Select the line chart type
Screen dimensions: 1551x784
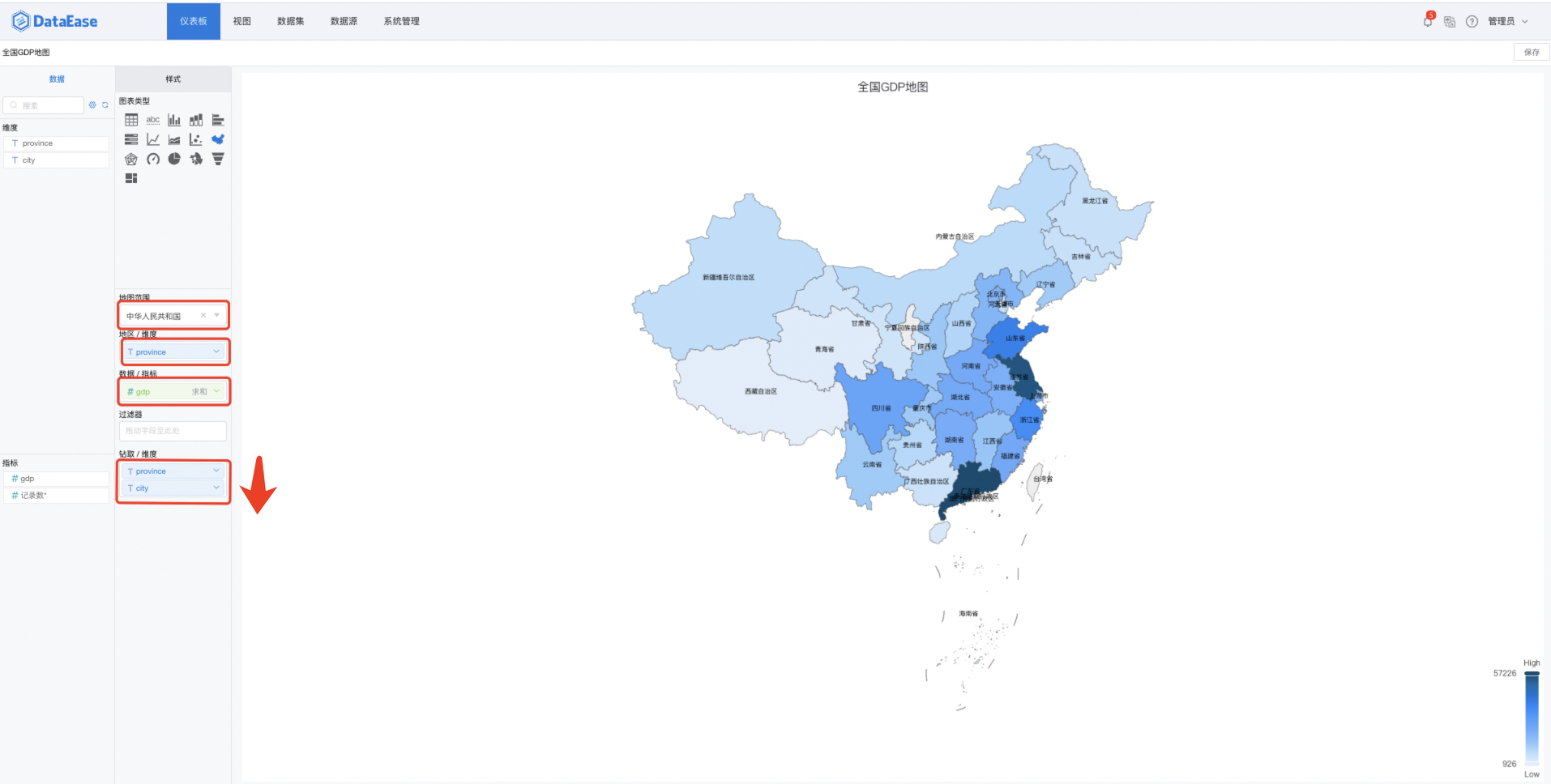point(152,138)
